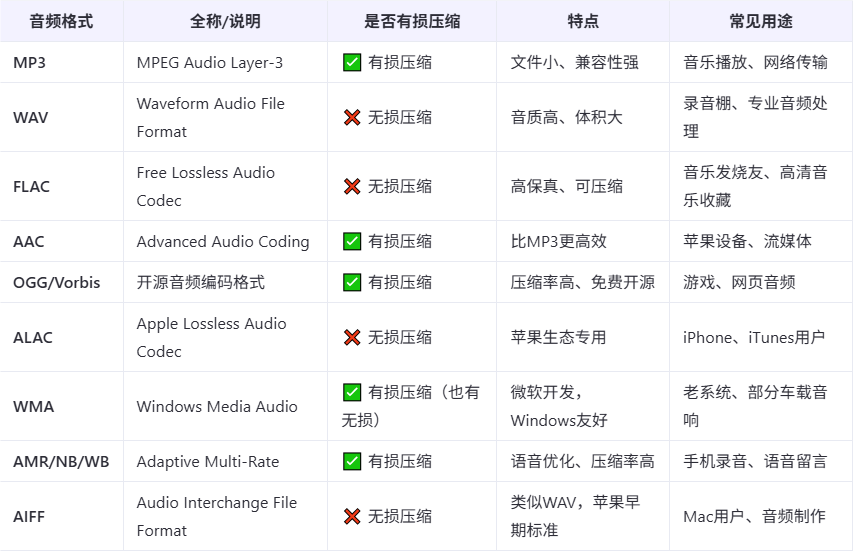Click the red cross in FLAC row
Screen dimensions: 854x551
pyautogui.click(x=352, y=186)
